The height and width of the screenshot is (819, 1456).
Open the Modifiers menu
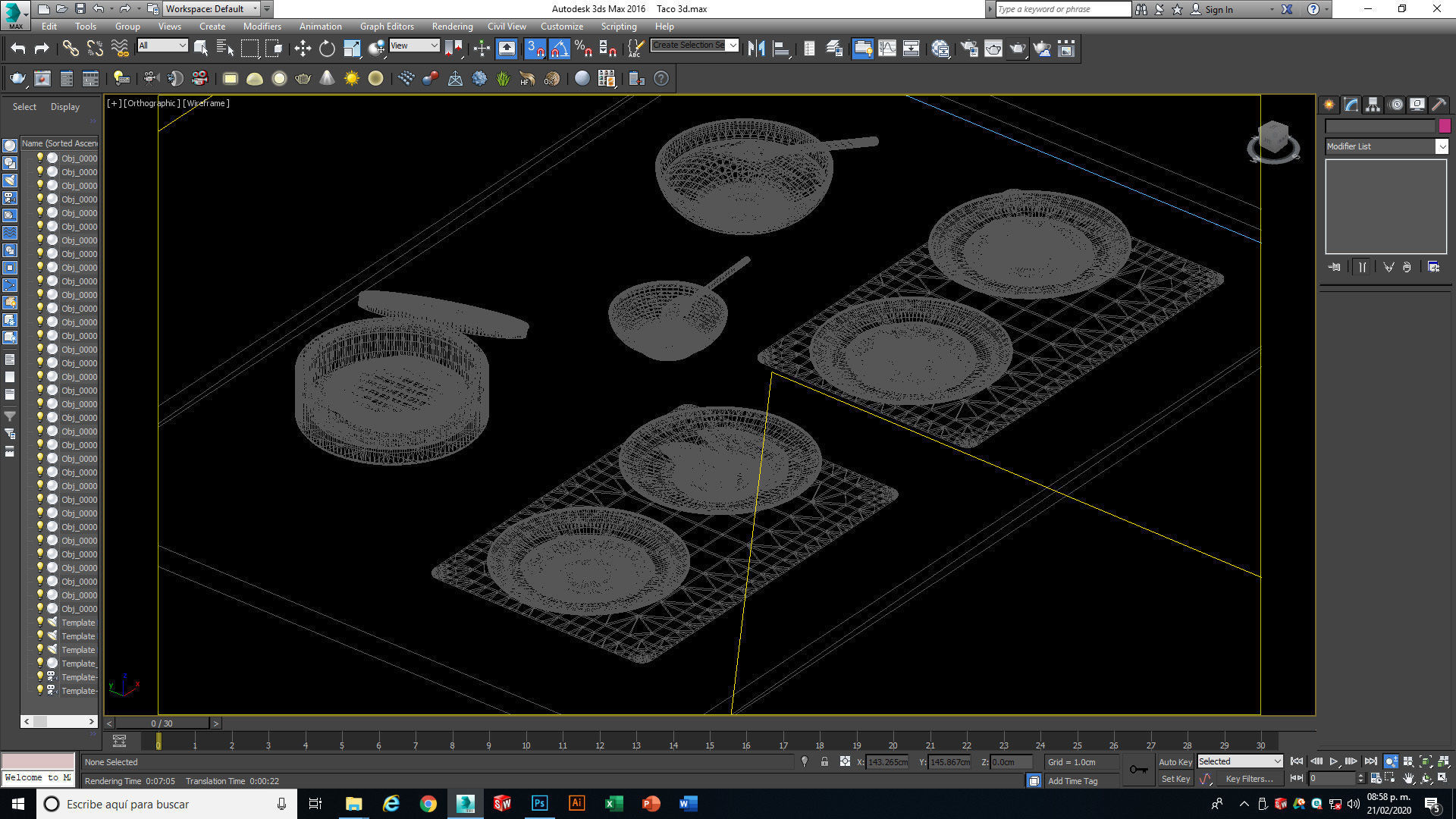pyautogui.click(x=262, y=26)
